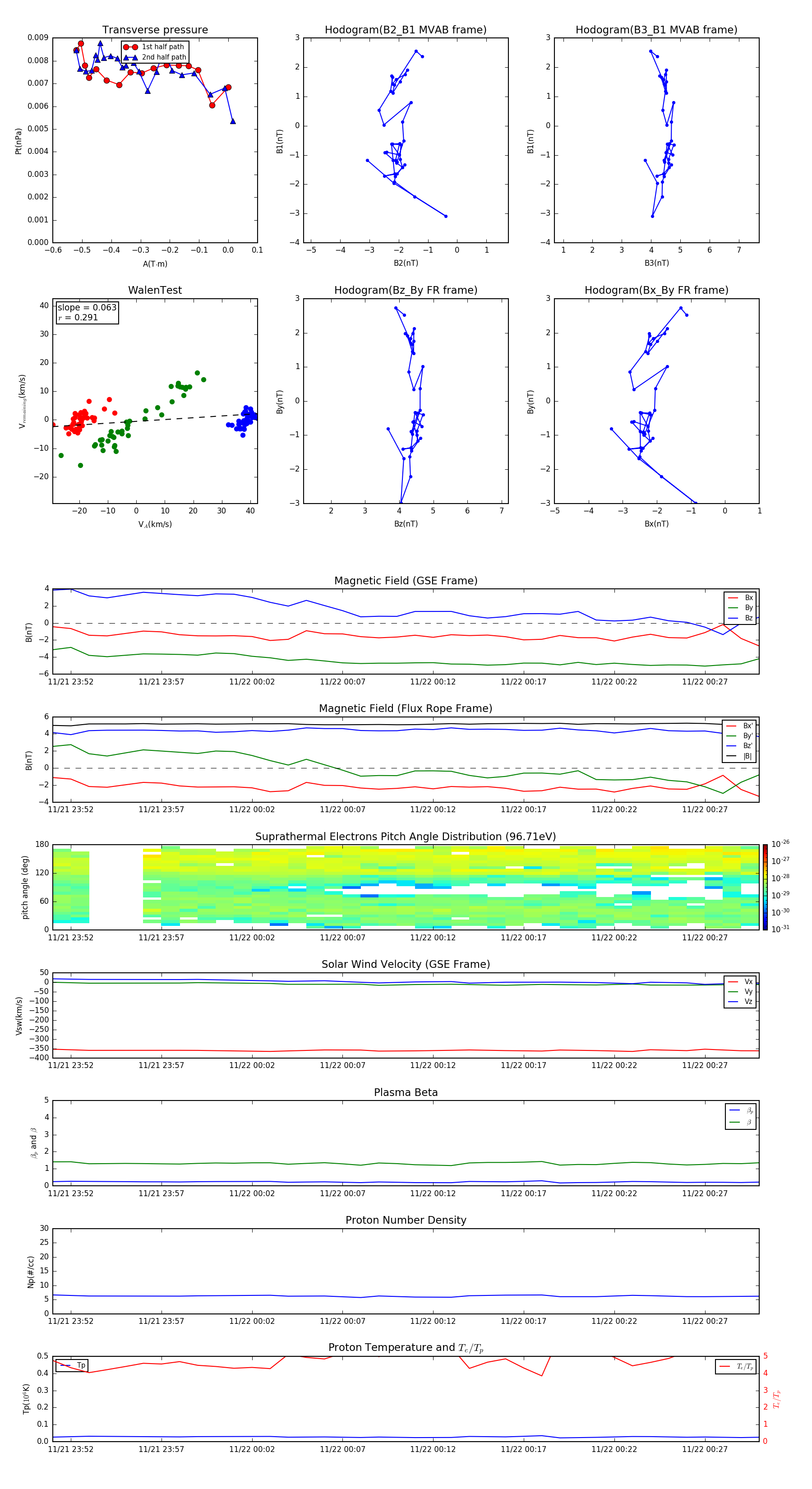Click the A(T·m) x-axis label

click(x=155, y=264)
